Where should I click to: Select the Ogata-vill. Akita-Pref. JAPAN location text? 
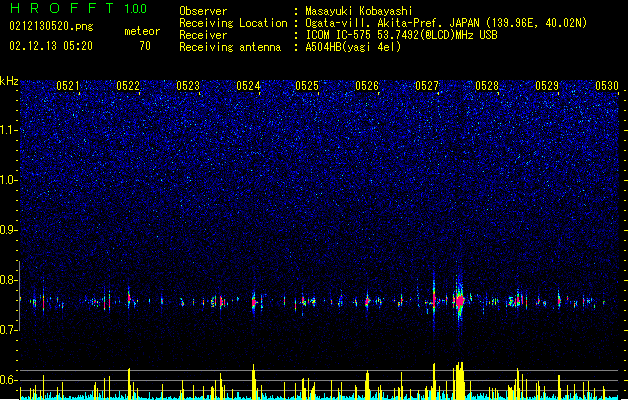[x=446, y=23]
